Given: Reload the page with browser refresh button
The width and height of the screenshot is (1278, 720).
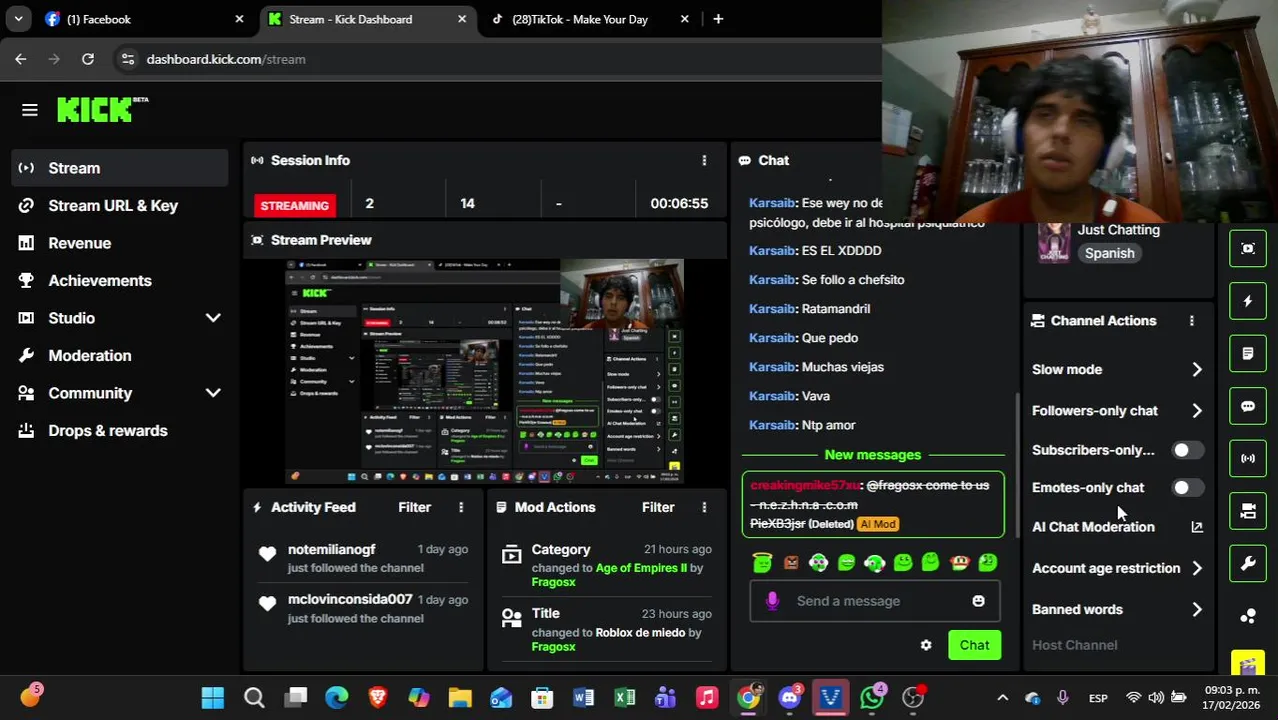Looking at the screenshot, I should (88, 59).
